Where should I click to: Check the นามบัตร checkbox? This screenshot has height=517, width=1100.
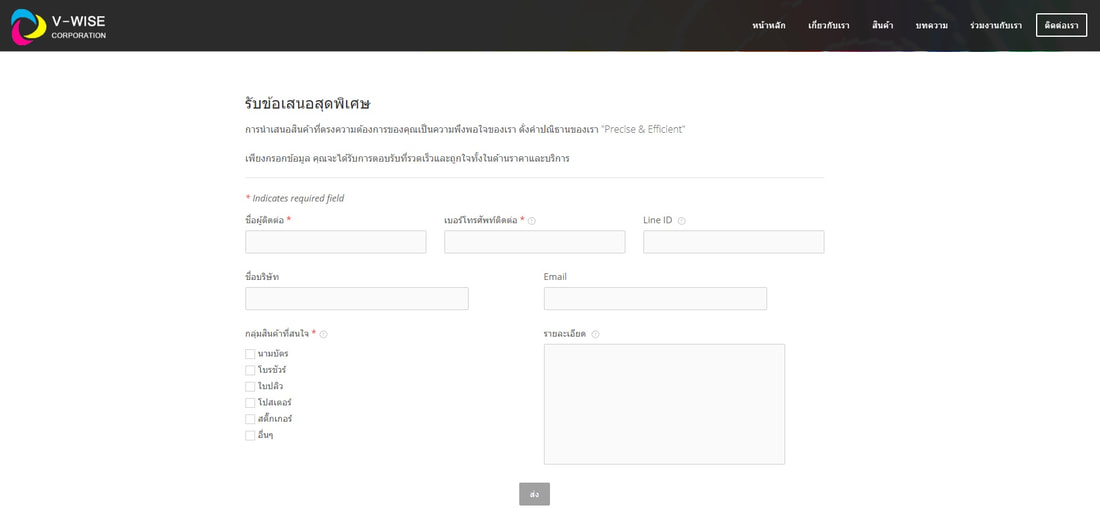point(250,354)
